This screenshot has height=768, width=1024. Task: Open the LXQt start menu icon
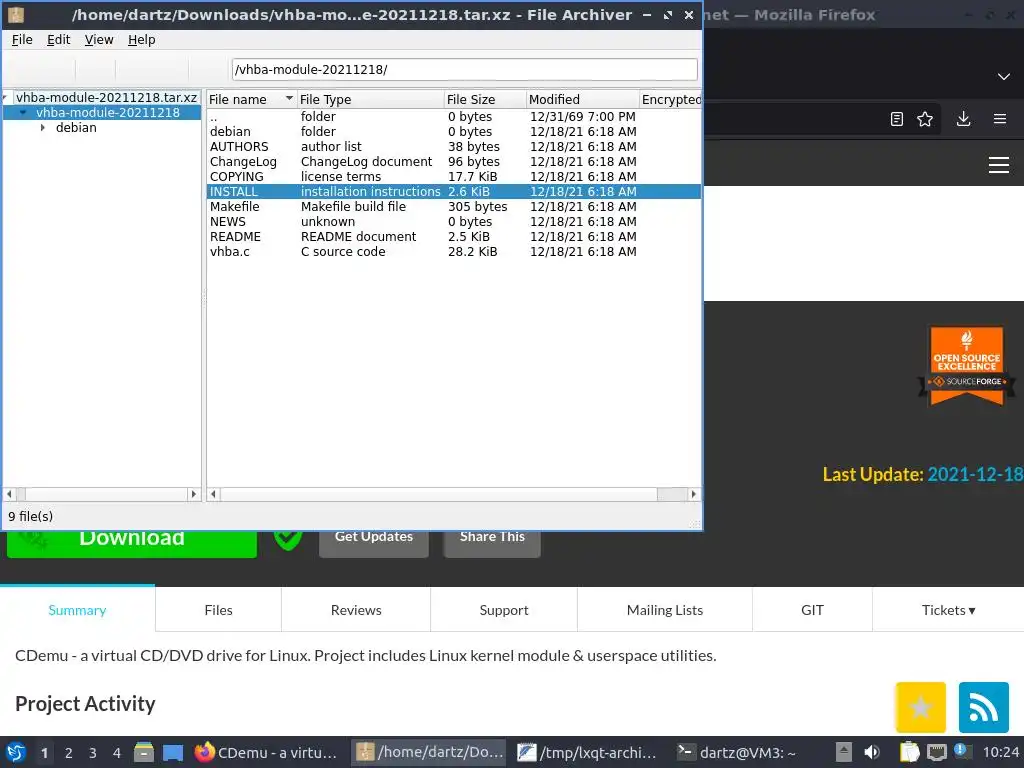16,752
